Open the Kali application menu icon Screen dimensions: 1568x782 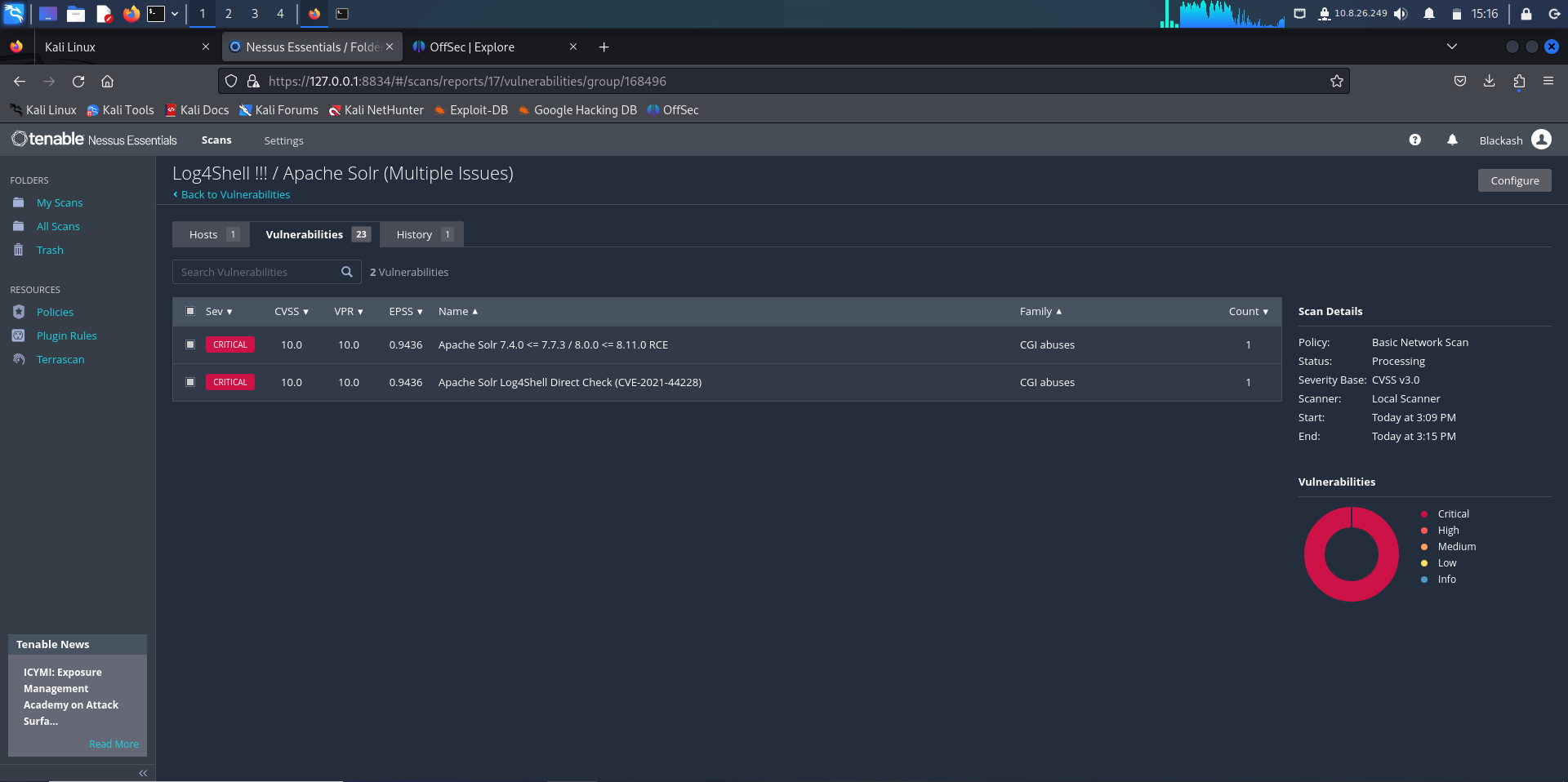(x=14, y=14)
